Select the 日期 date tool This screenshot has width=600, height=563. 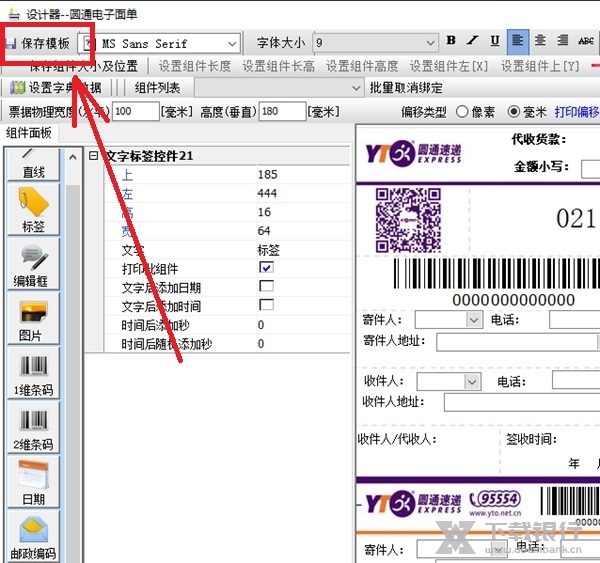click(x=32, y=482)
